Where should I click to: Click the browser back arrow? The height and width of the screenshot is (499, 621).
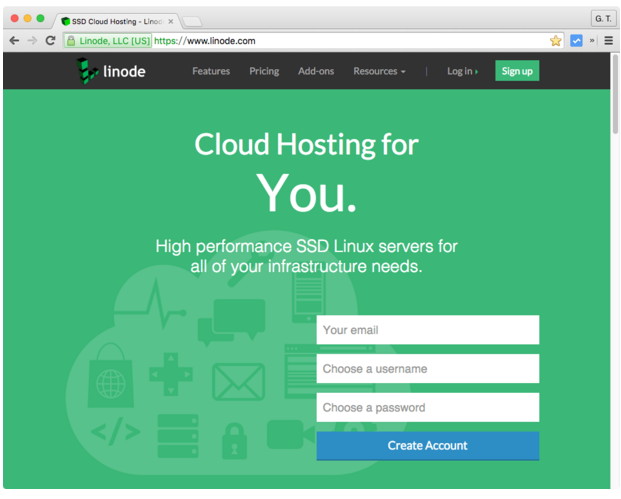[14, 41]
